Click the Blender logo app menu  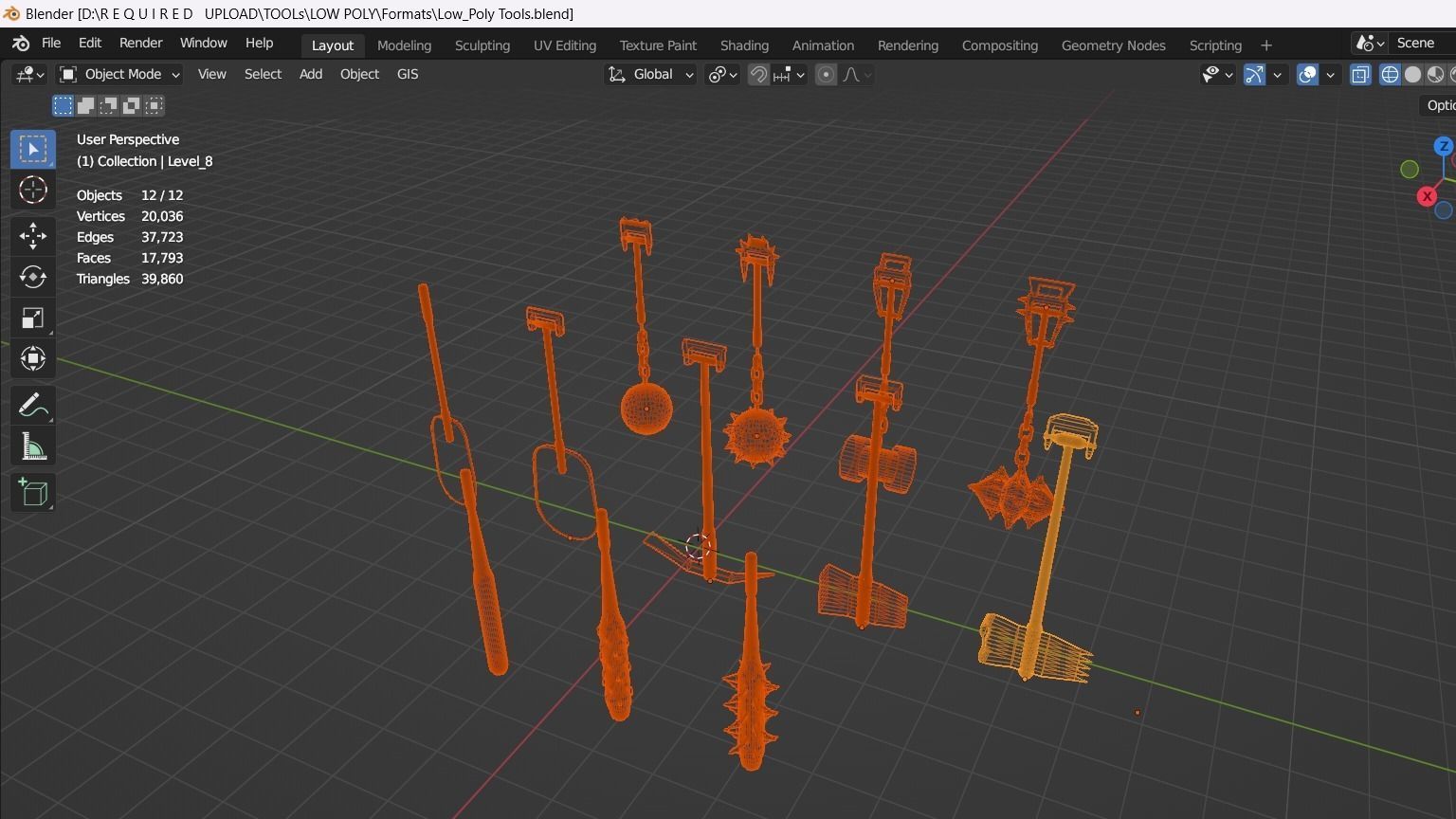point(21,44)
